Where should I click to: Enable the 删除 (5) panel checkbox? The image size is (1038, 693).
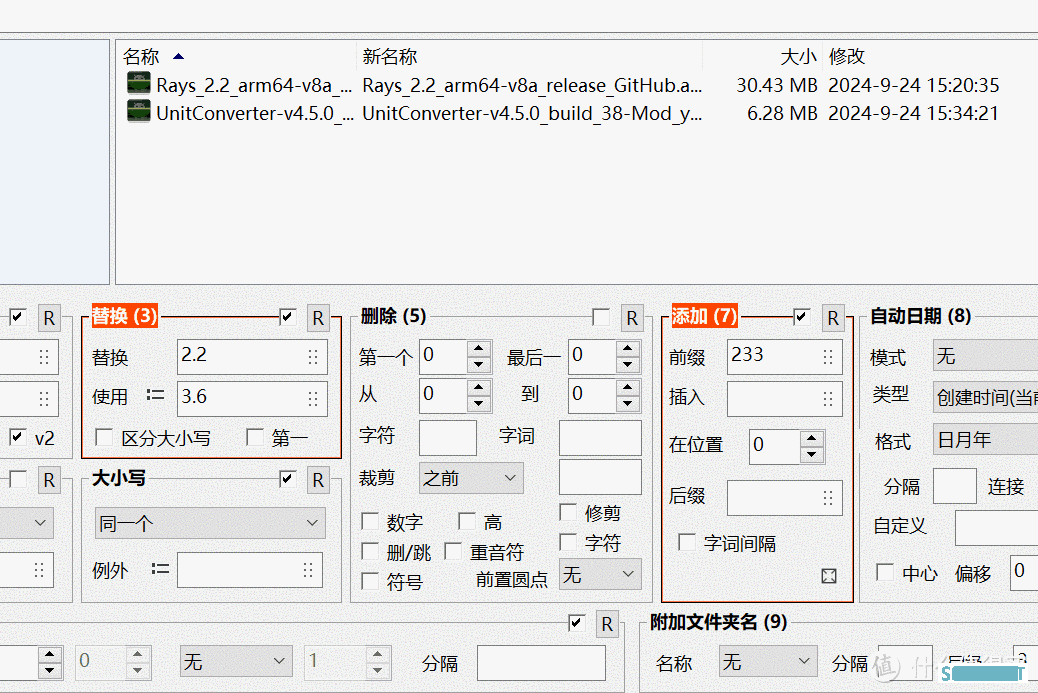coord(601,317)
